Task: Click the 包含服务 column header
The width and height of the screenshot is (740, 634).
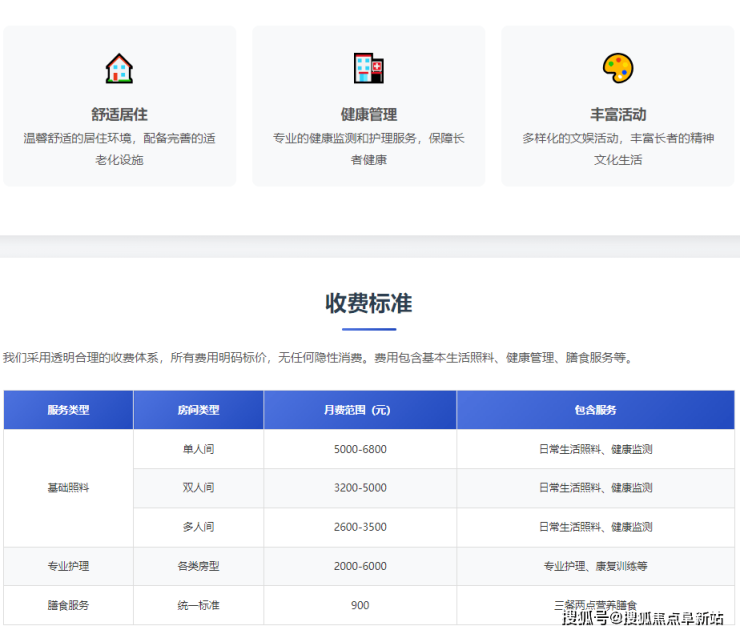Action: (x=595, y=410)
